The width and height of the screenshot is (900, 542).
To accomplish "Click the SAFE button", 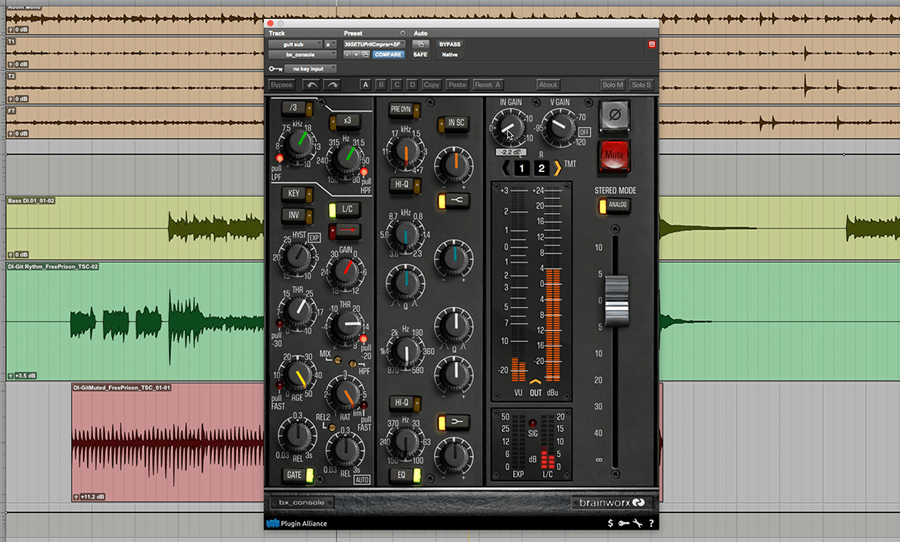I will 420,55.
